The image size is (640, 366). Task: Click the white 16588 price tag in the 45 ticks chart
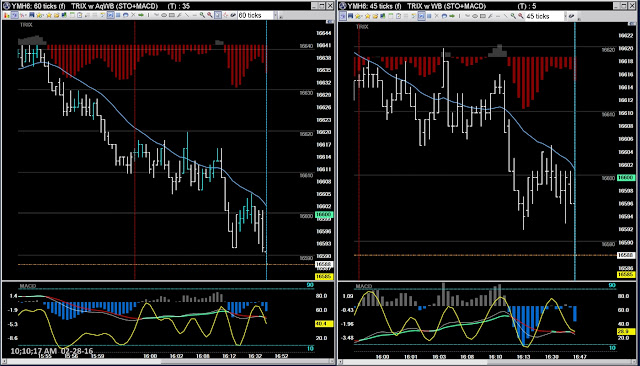(x=625, y=255)
